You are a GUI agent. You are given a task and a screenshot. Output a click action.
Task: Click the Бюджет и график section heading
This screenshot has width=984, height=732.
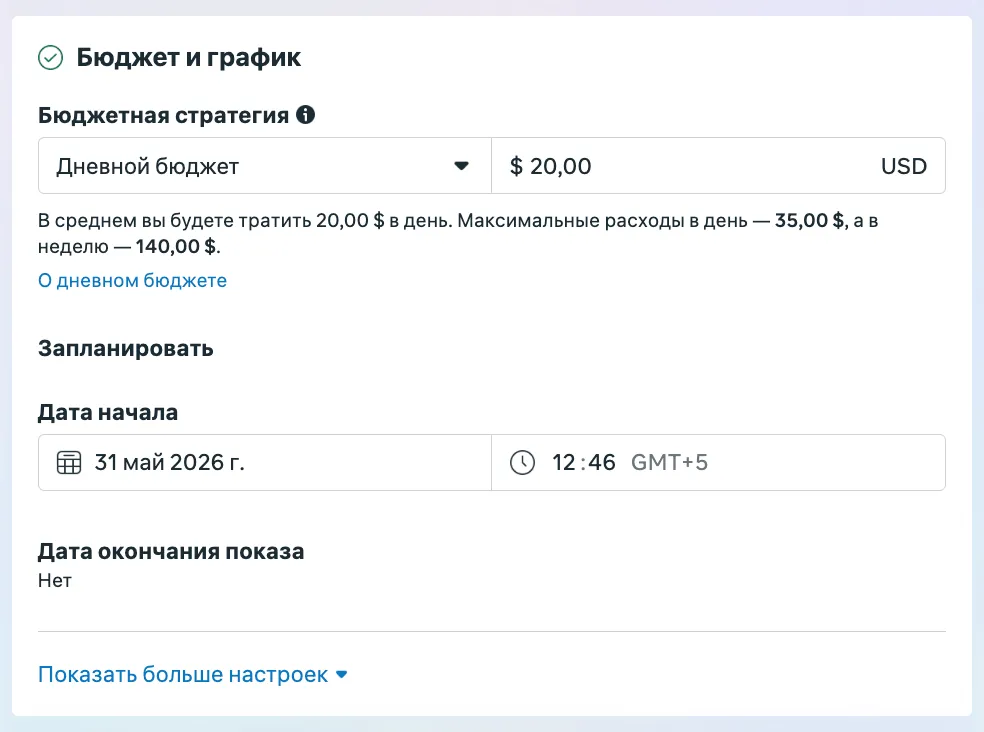(x=188, y=58)
